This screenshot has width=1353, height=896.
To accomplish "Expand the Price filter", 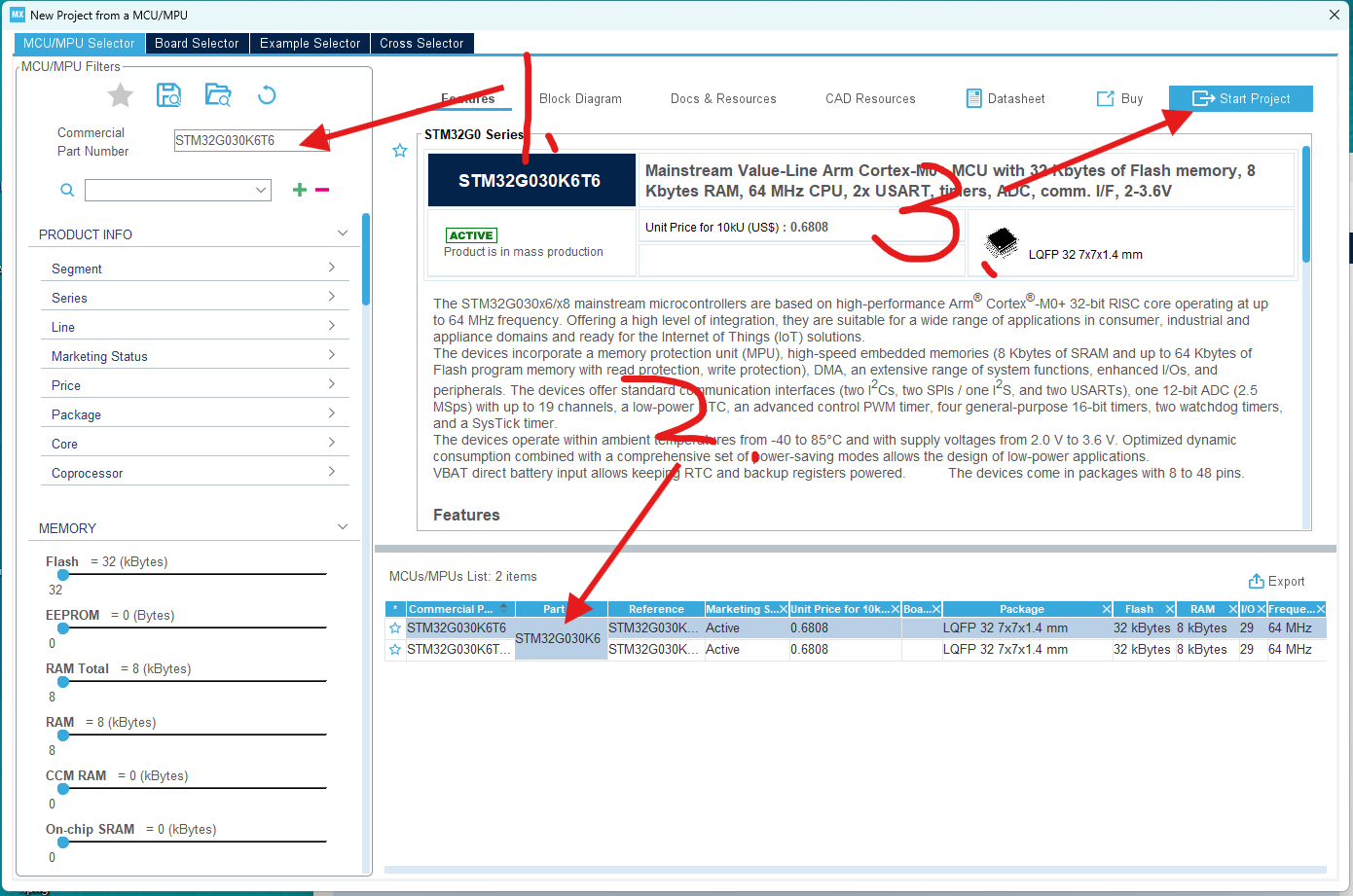I will click(332, 384).
